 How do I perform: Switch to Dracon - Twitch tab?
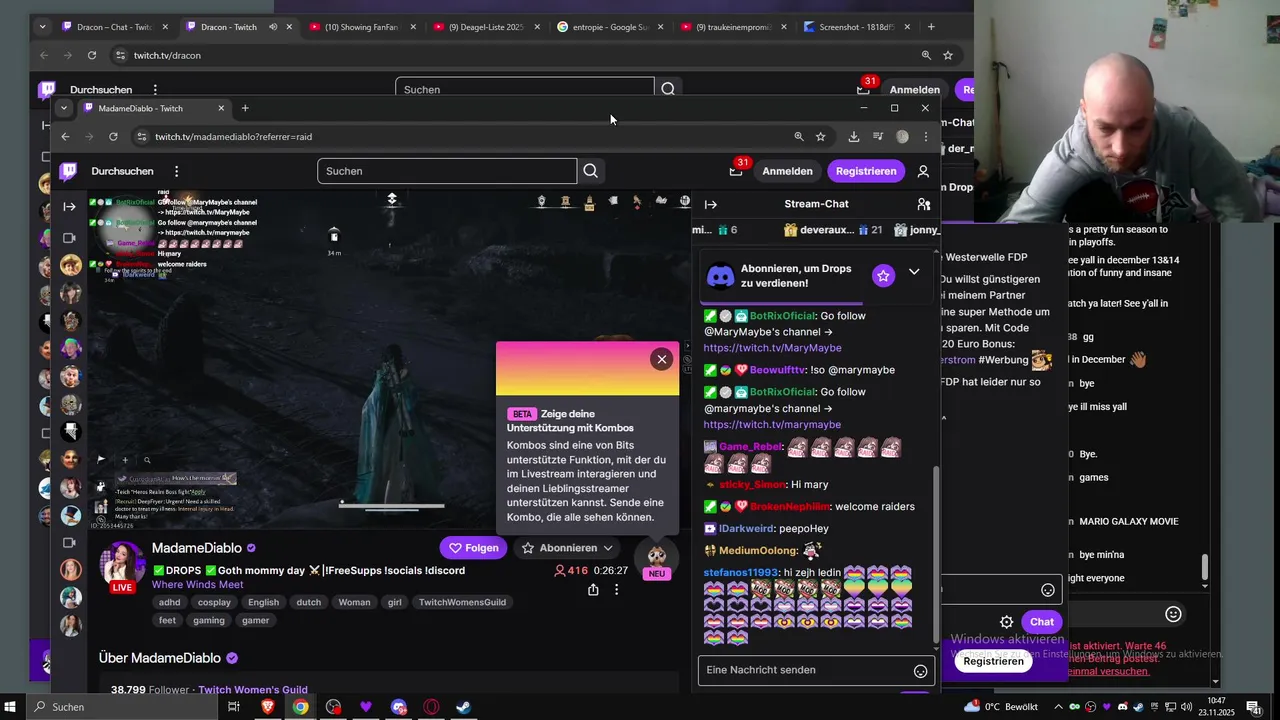229,27
